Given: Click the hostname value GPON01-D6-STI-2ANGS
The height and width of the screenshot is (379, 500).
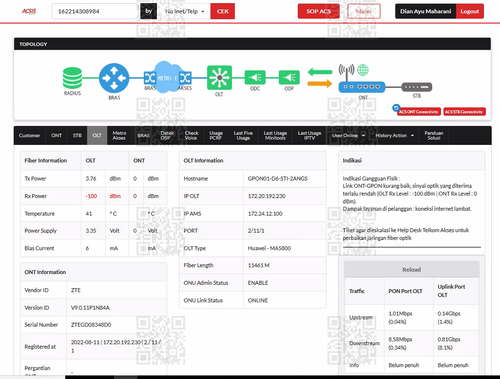Looking at the screenshot, I should coord(278,179).
